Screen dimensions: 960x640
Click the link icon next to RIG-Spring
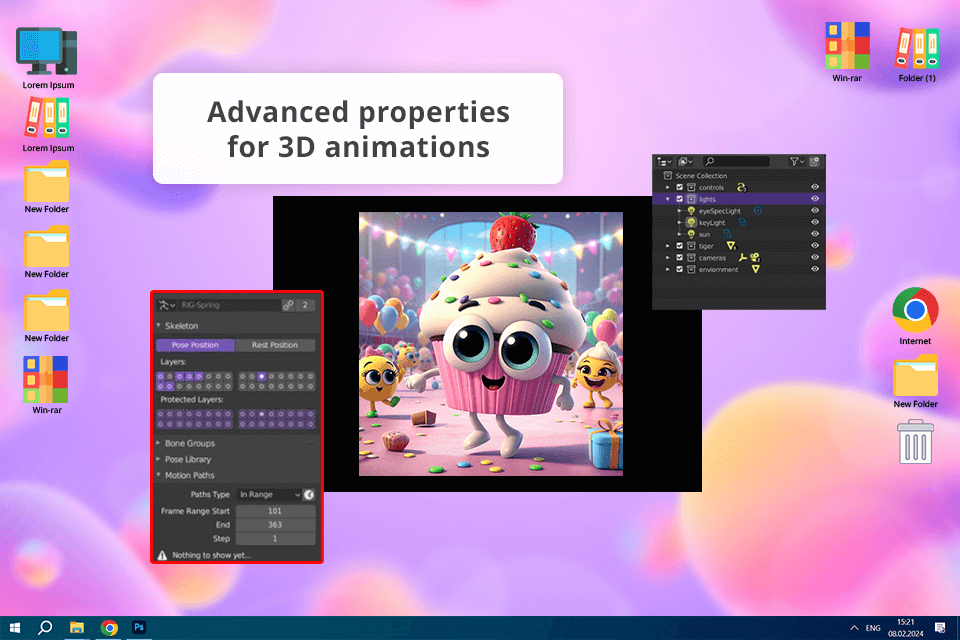[288, 305]
